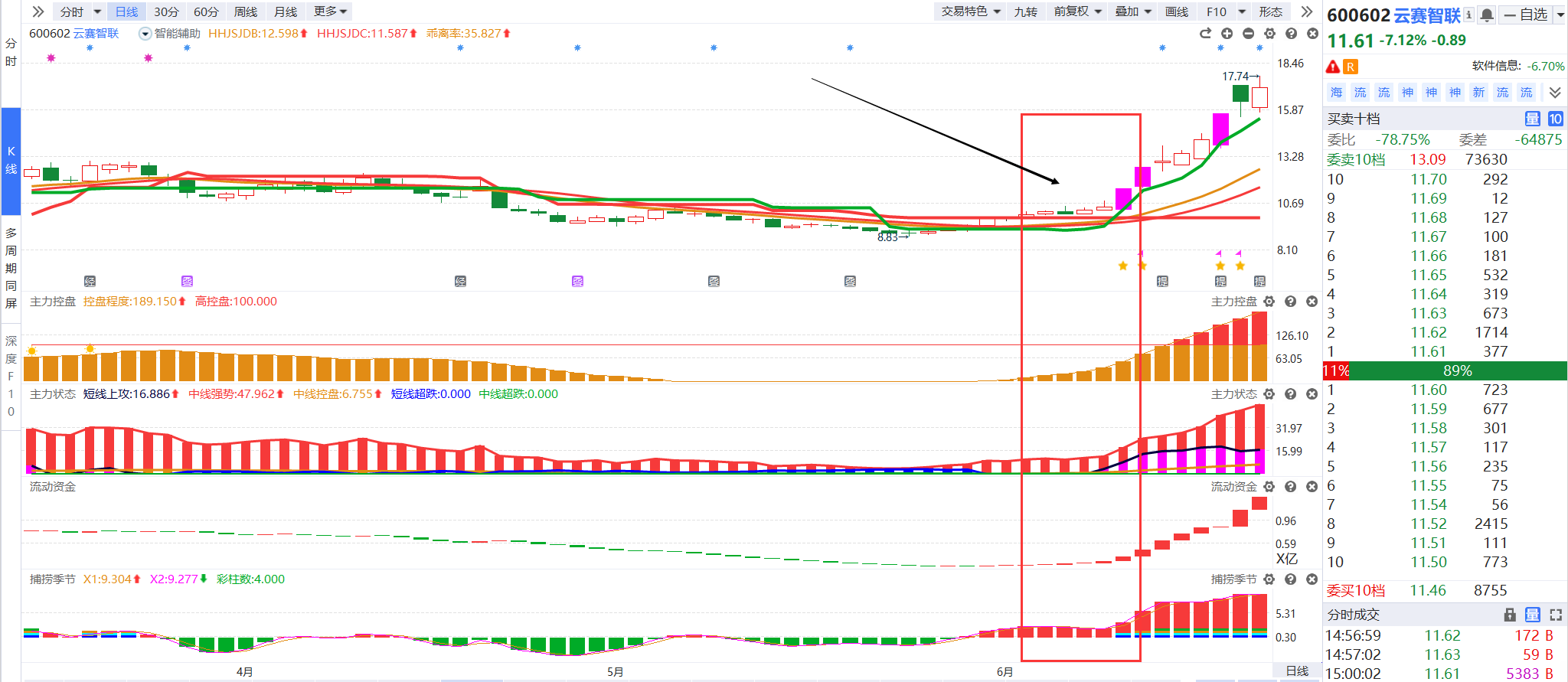Close the 捕捞季节 indicator panel
Viewport: 1568px width, 682px height.
coord(1312,579)
